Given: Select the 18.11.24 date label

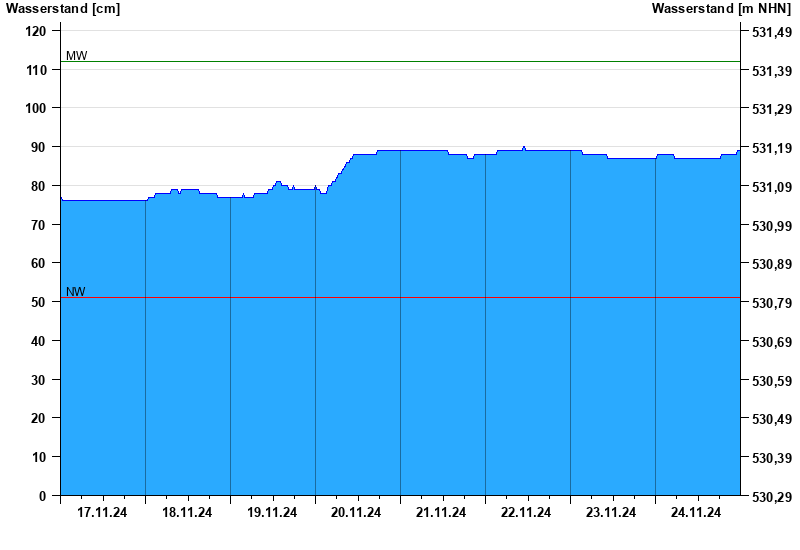Looking at the screenshot, I should (x=187, y=512).
